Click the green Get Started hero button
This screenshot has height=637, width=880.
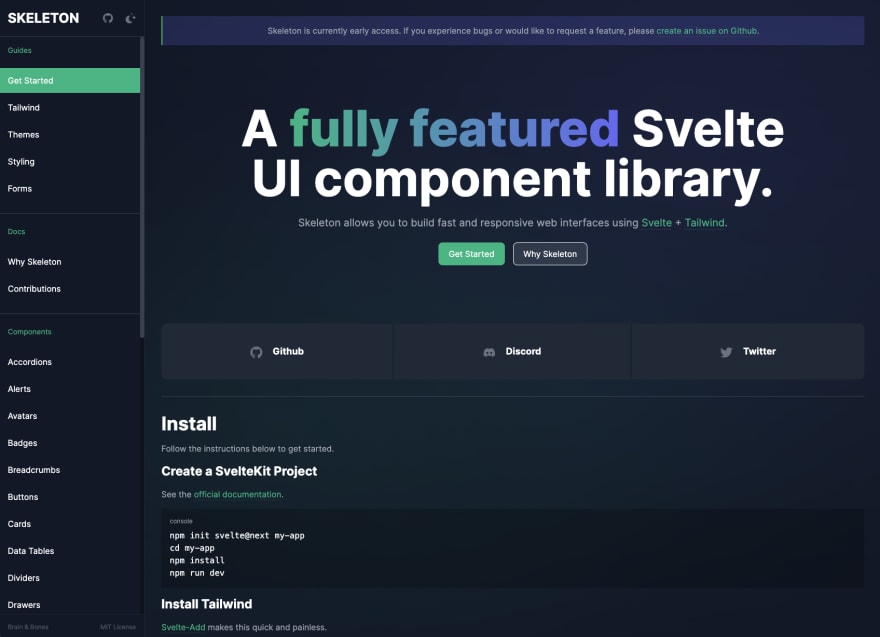point(471,254)
